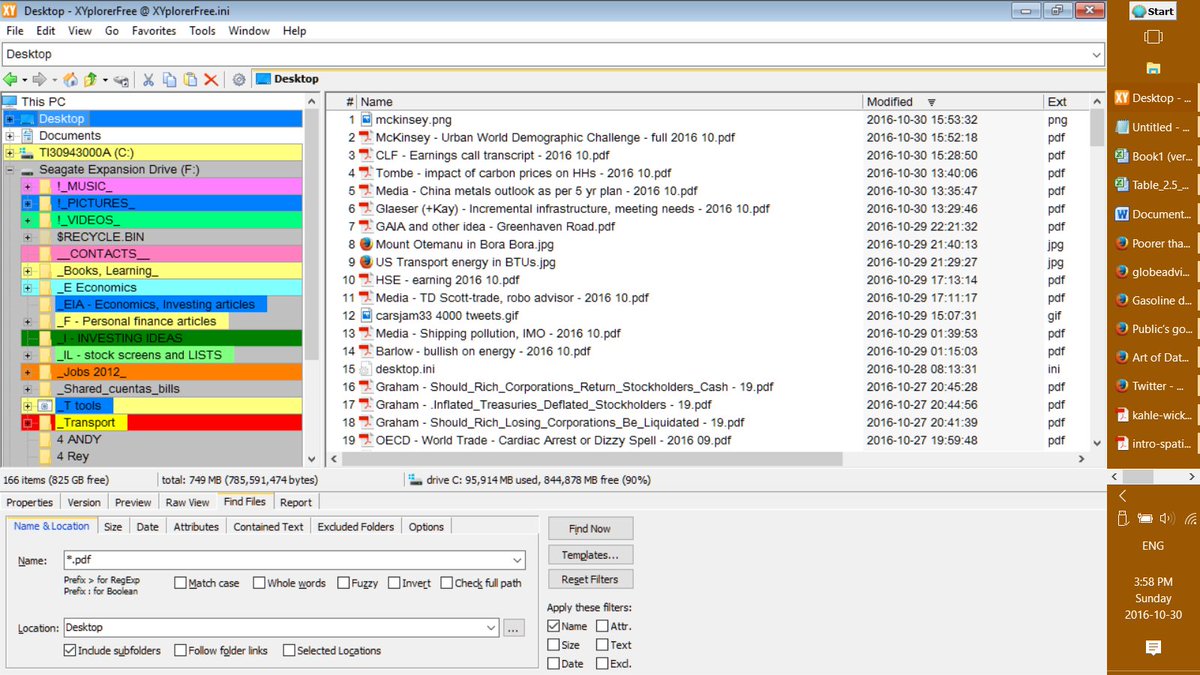The width and height of the screenshot is (1200, 675).
Task: Expand the Documents tree node
Action: (x=10, y=136)
